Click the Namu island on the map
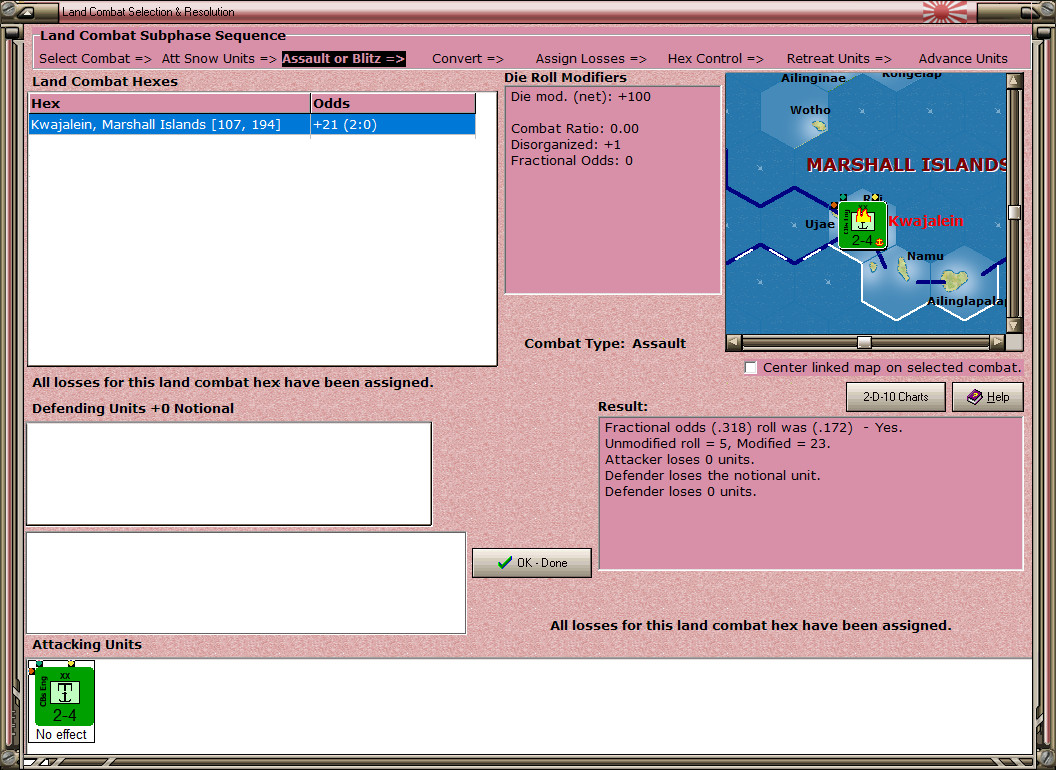 pos(903,269)
